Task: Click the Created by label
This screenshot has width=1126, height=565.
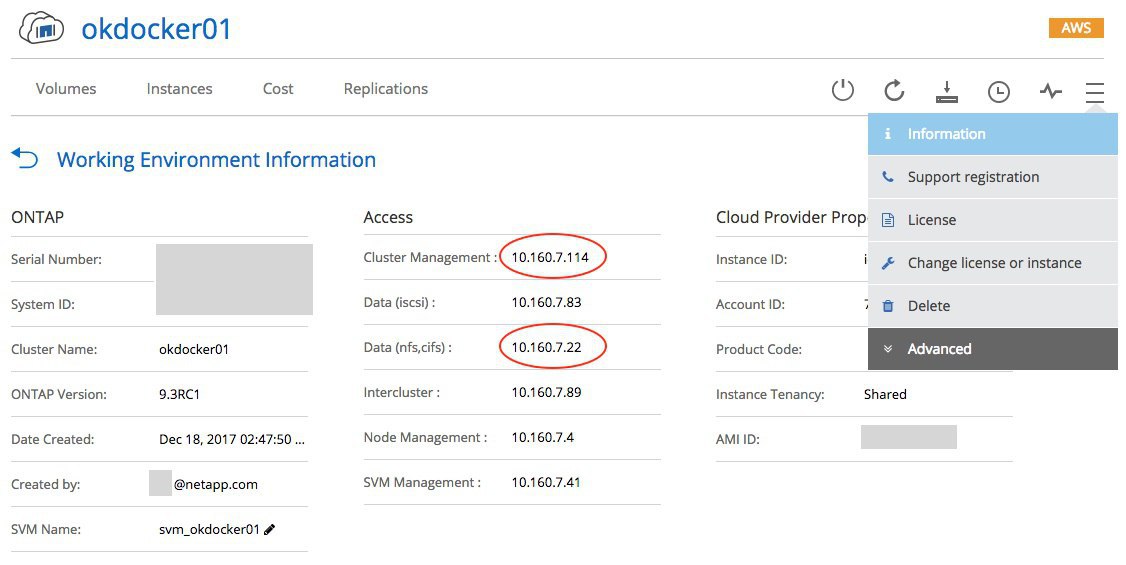Action: pos(45,485)
